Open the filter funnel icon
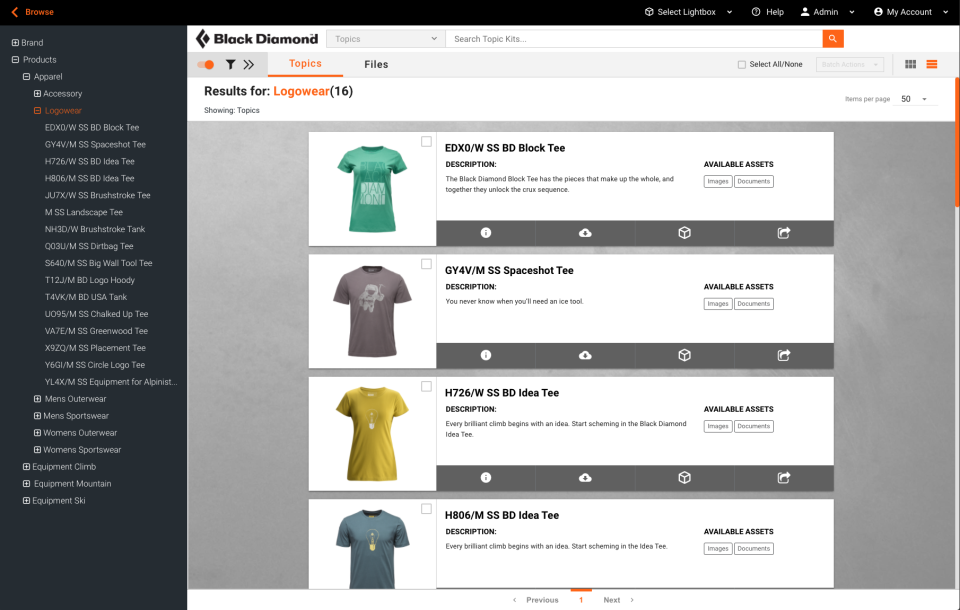 point(230,64)
